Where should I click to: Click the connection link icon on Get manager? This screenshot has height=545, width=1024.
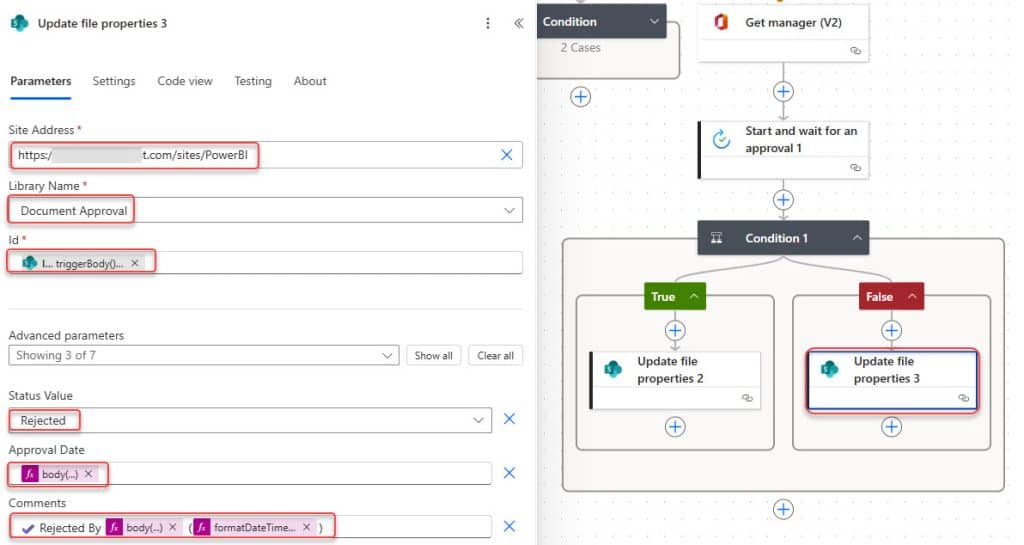tap(855, 51)
